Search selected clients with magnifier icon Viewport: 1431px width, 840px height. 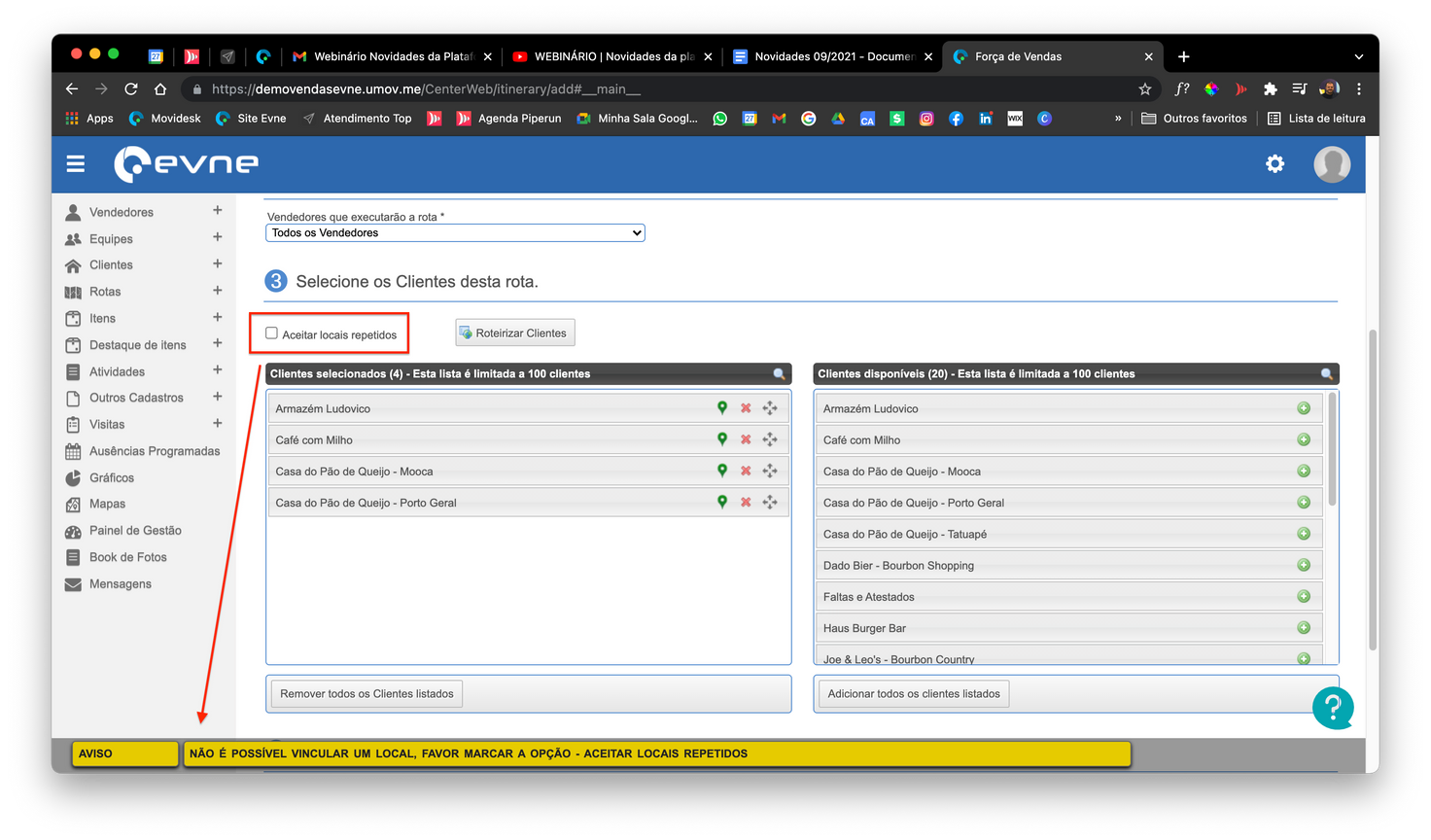point(779,374)
